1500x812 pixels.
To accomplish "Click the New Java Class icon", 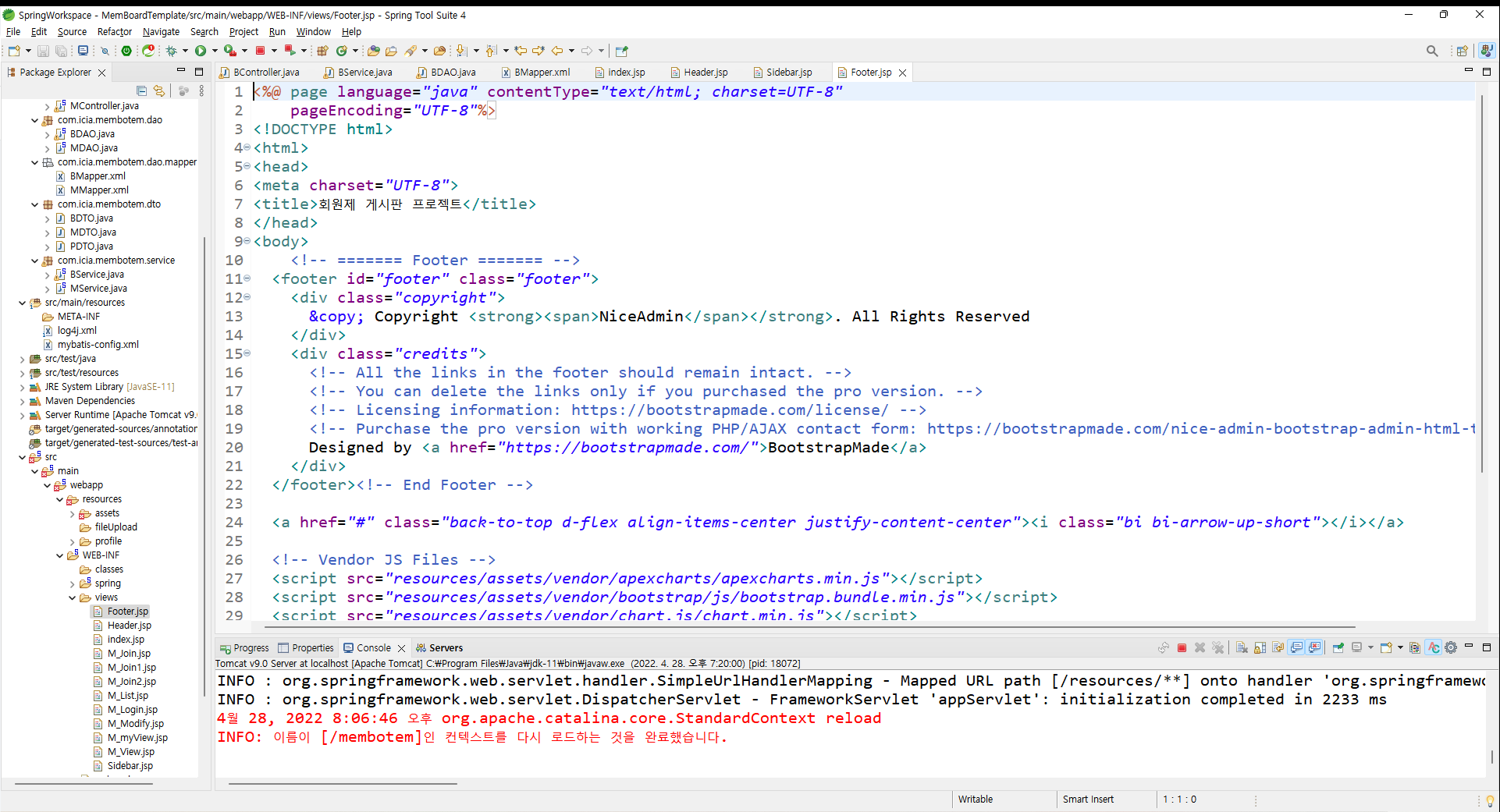I will click(x=342, y=51).
